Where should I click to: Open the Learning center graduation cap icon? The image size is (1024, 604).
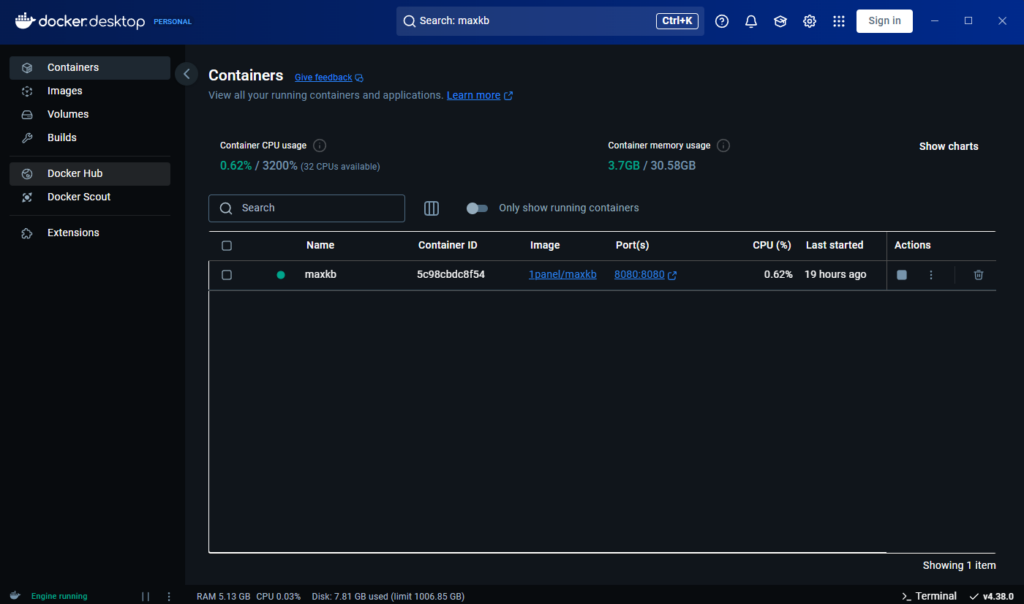[x=780, y=22]
